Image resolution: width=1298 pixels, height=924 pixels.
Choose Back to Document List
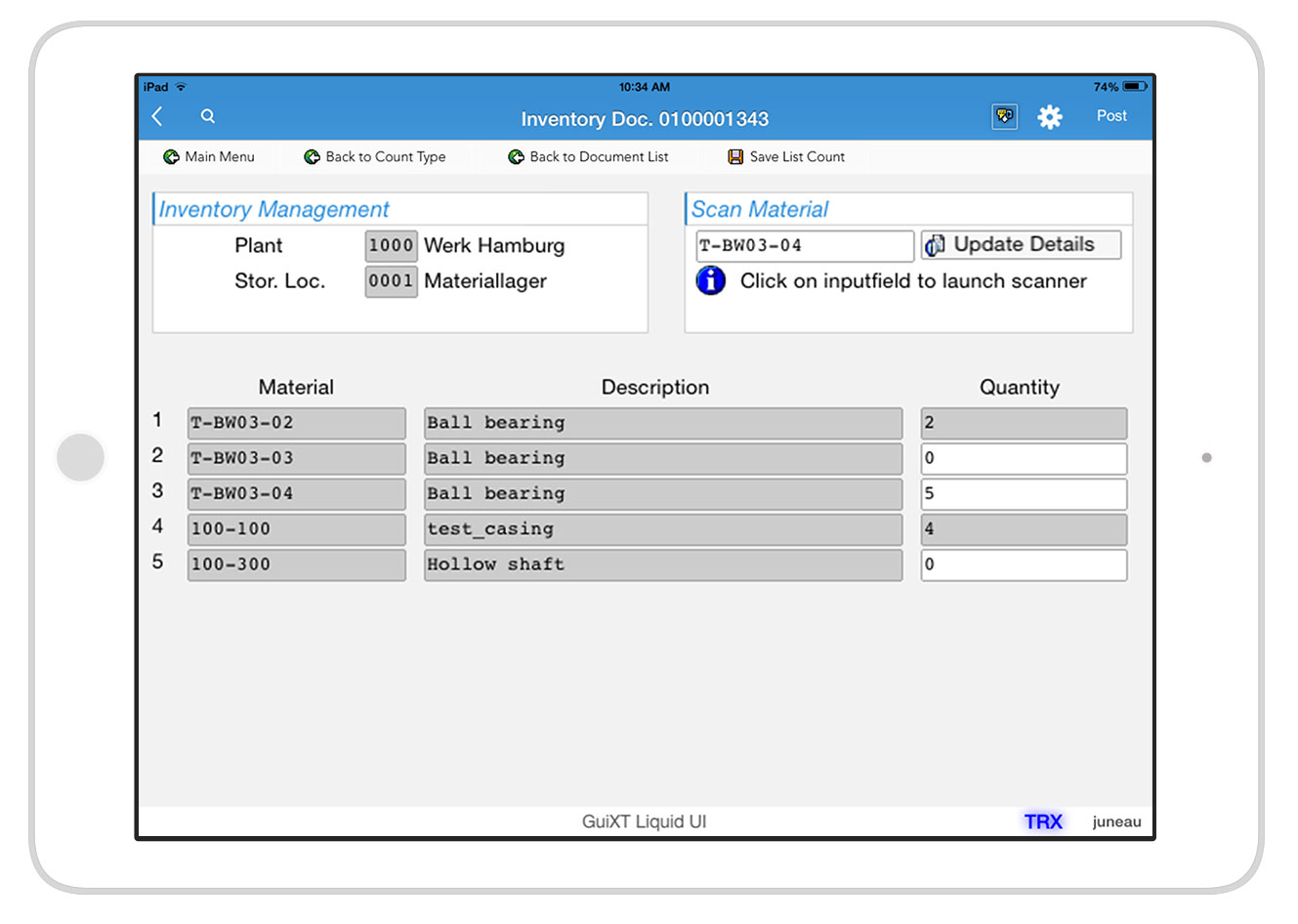coord(589,157)
